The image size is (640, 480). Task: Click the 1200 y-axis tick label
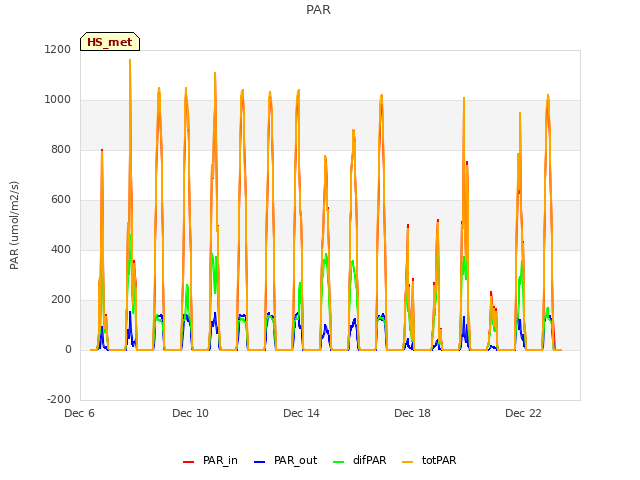[58, 50]
